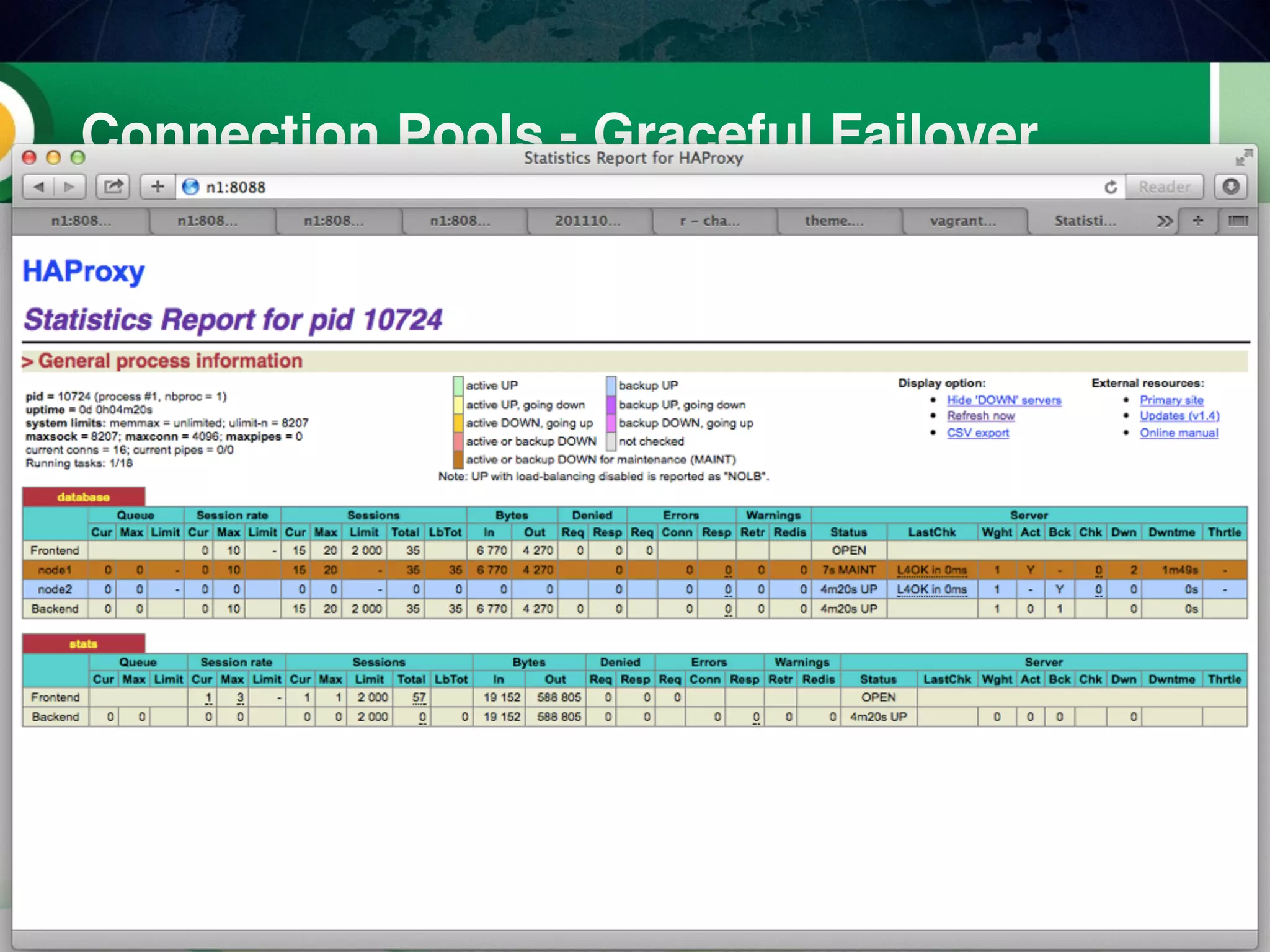
Task: Select the Statisti... tab
Action: (x=1085, y=221)
